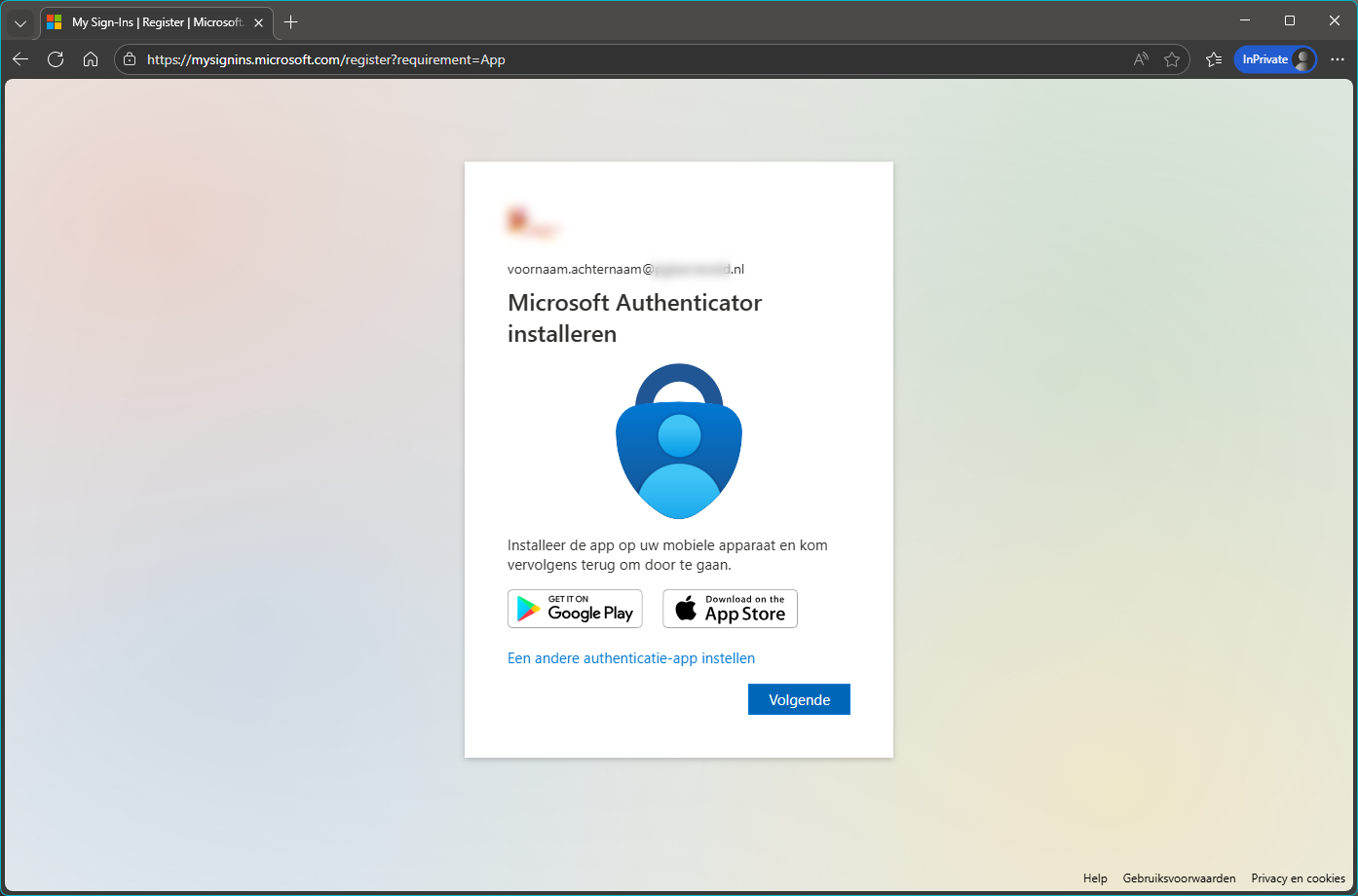Open a new tab with plus
This screenshot has height=896, width=1358.
tap(290, 21)
